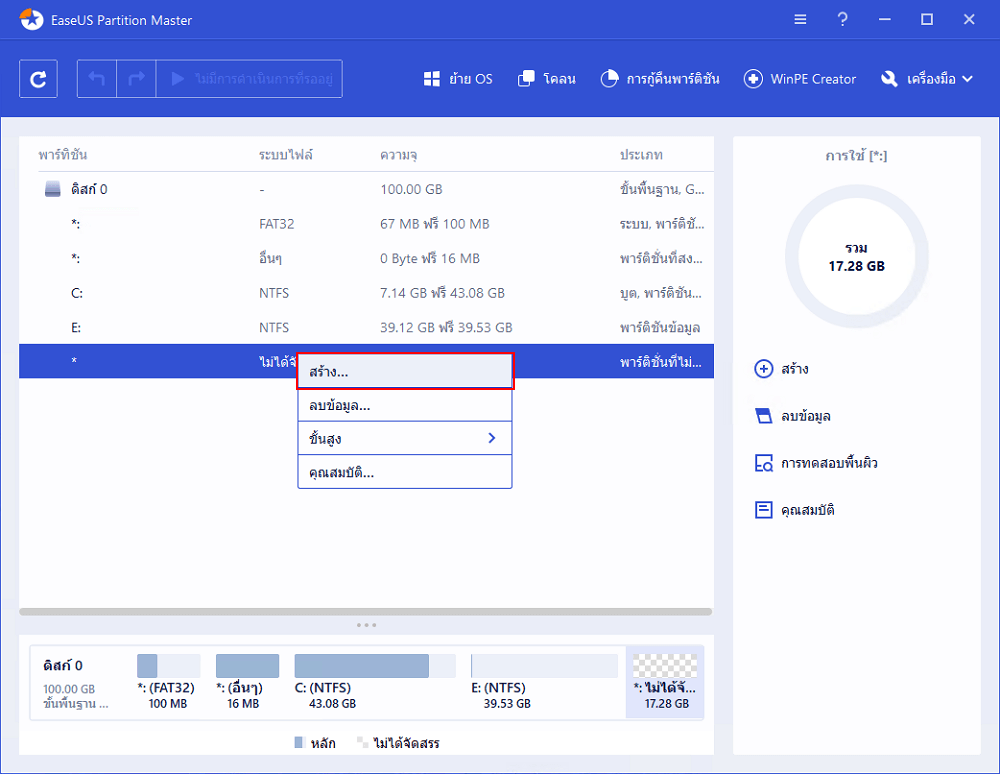Click the C: (NTFS) 43.08 GB disk map block
The height and width of the screenshot is (774, 1000).
pyautogui.click(x=374, y=681)
